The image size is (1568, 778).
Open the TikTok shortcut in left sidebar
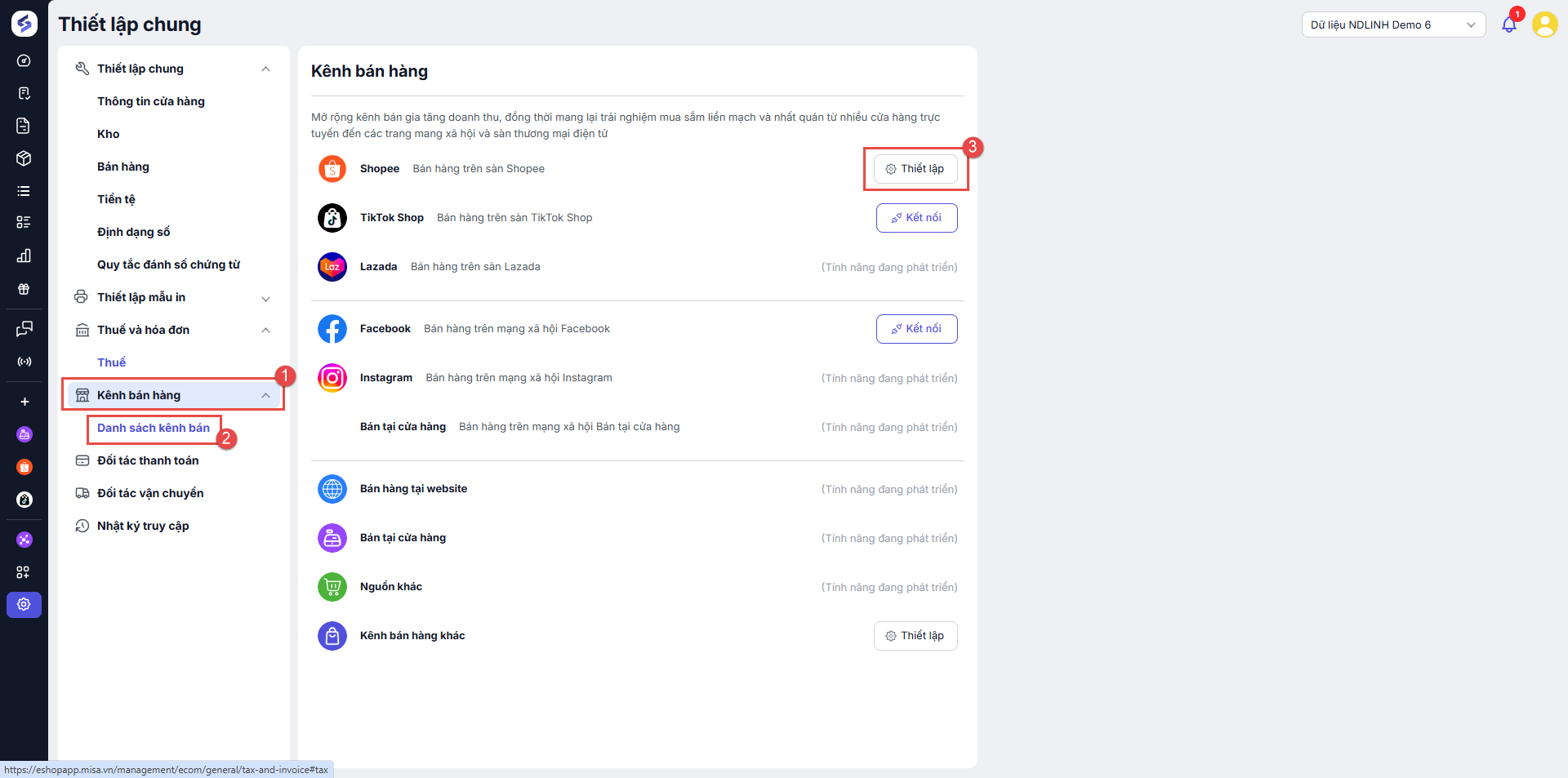24,500
